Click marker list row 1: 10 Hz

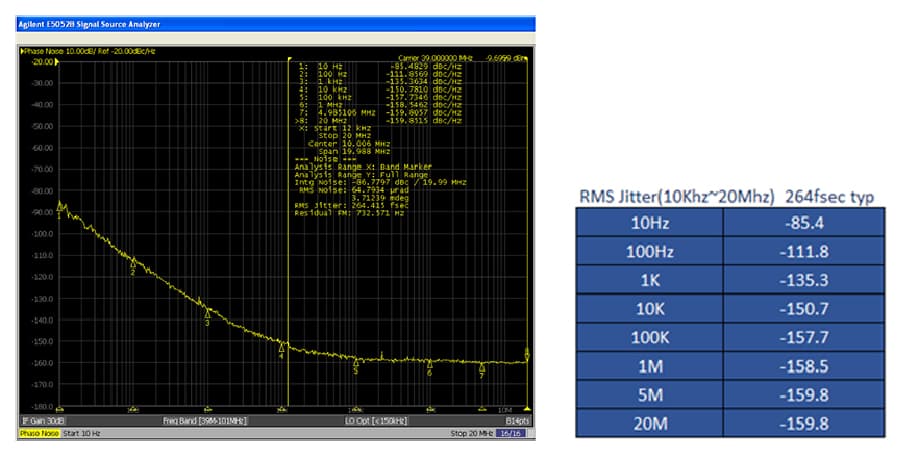click(380, 67)
